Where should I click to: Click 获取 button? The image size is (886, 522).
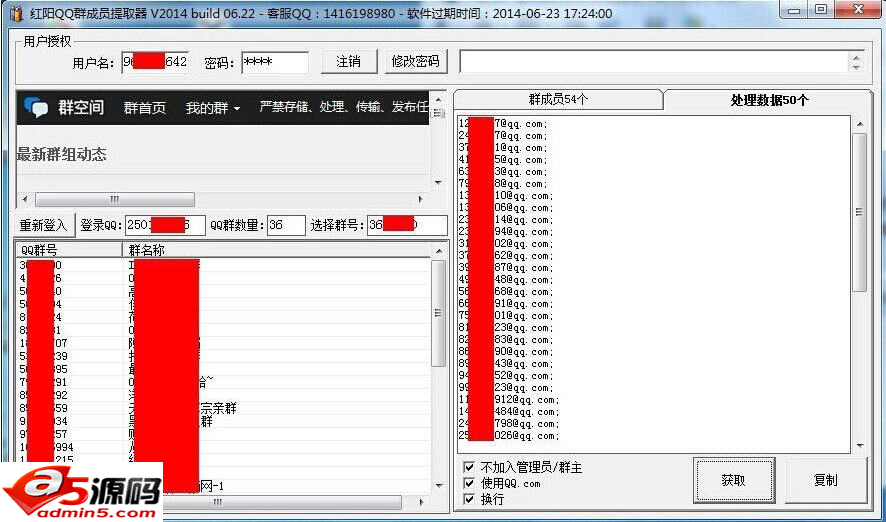click(733, 481)
